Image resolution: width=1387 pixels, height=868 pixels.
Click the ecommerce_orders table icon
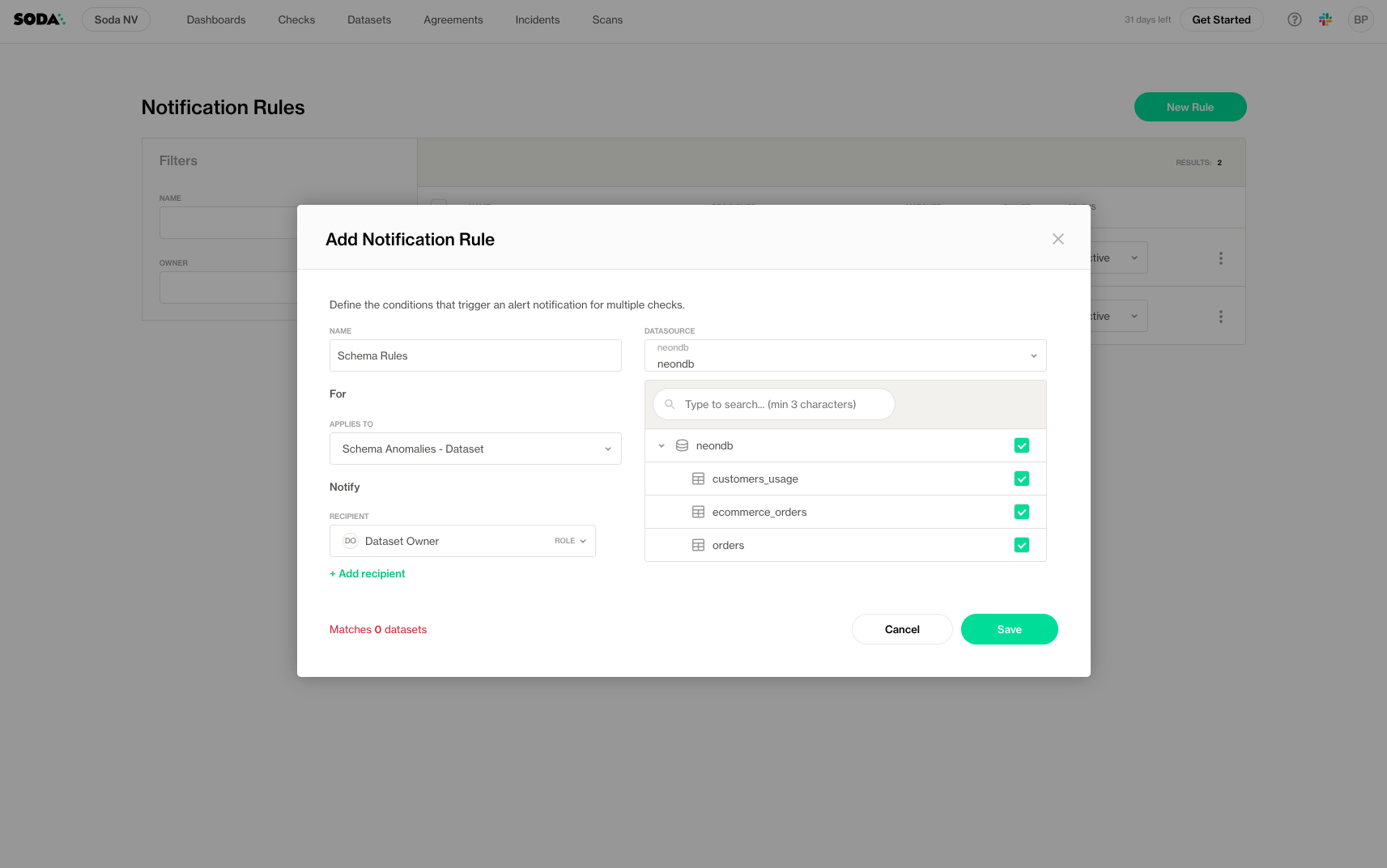coord(698,512)
